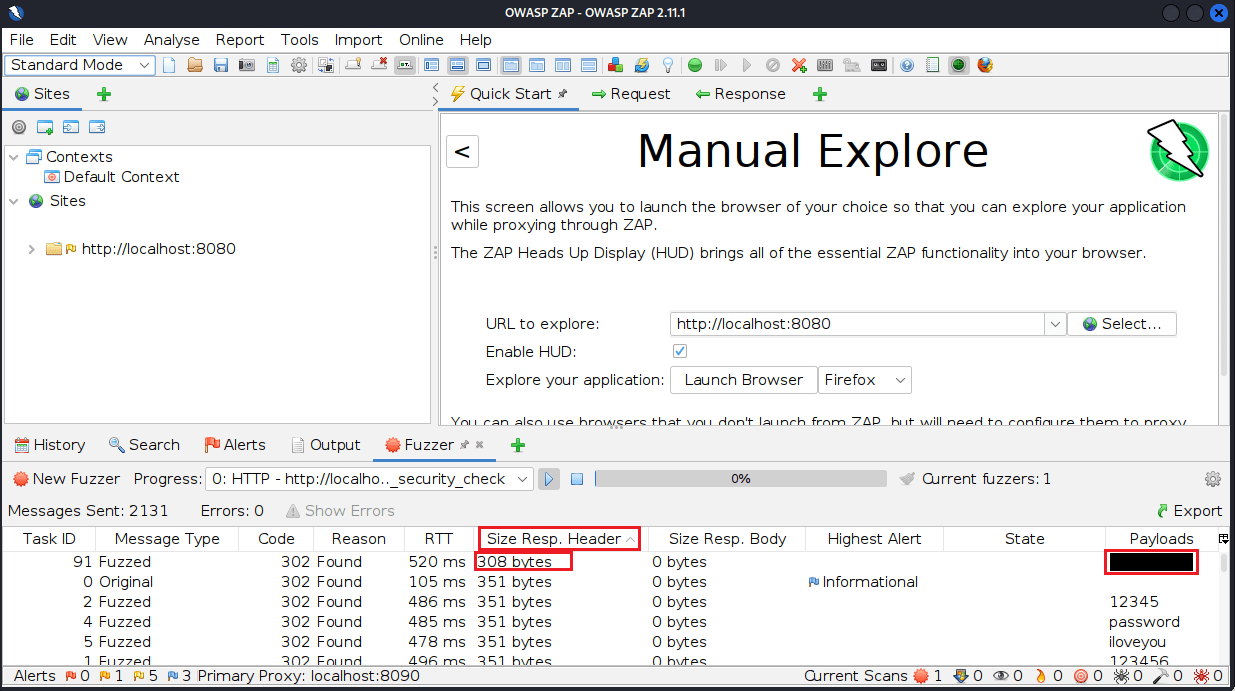Click the red blocks add-on marketplace icon

point(616,65)
